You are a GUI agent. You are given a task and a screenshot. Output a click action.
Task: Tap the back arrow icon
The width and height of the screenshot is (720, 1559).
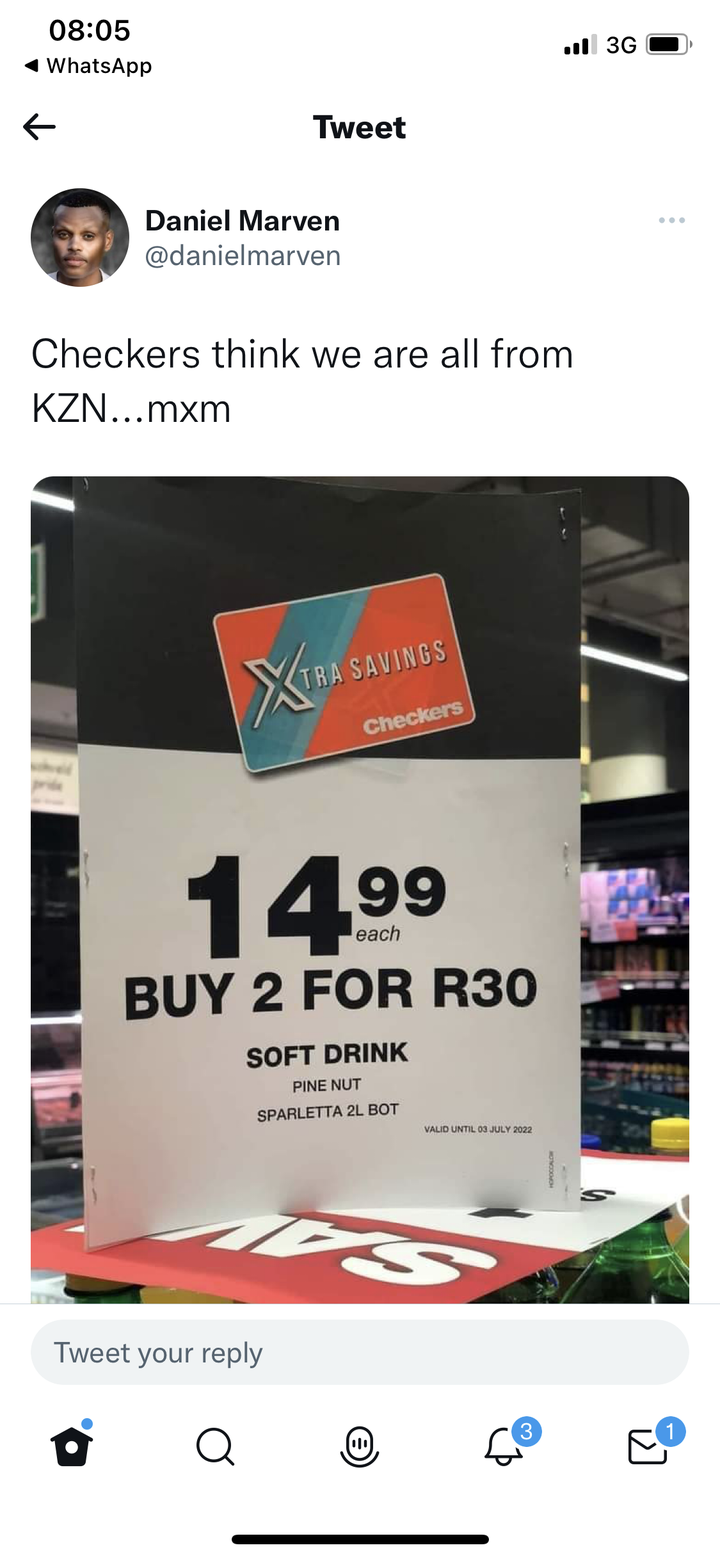pos(39,127)
